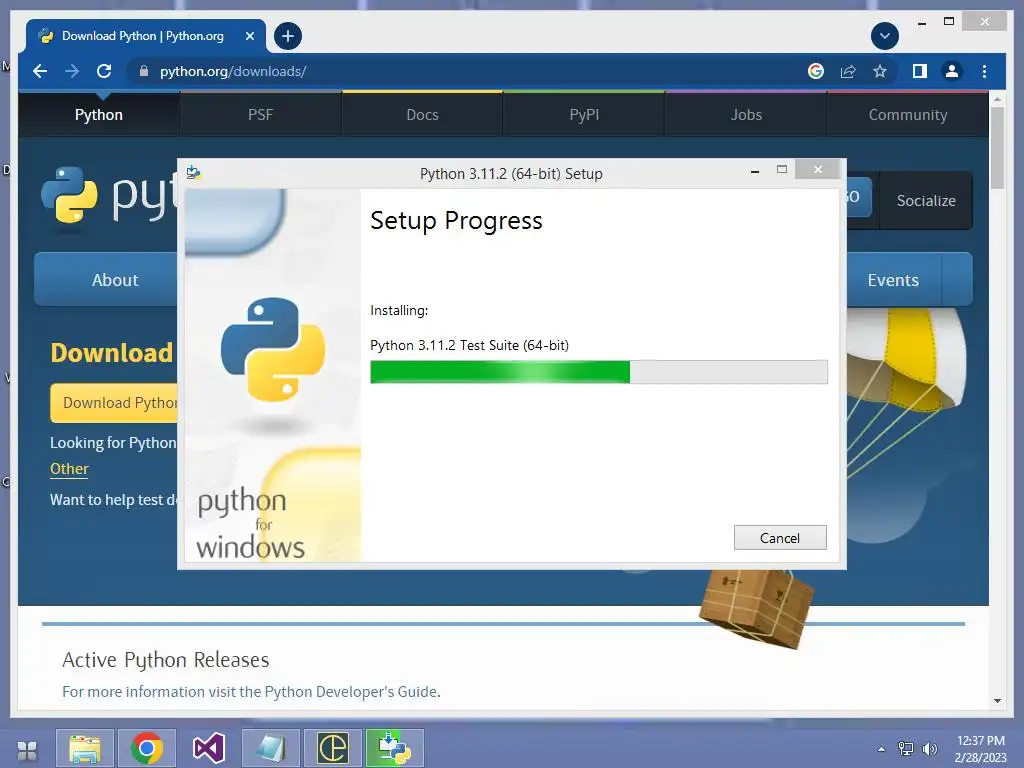The image size is (1024, 768).
Task: Click the yellow Download Python button
Action: pyautogui.click(x=115, y=402)
